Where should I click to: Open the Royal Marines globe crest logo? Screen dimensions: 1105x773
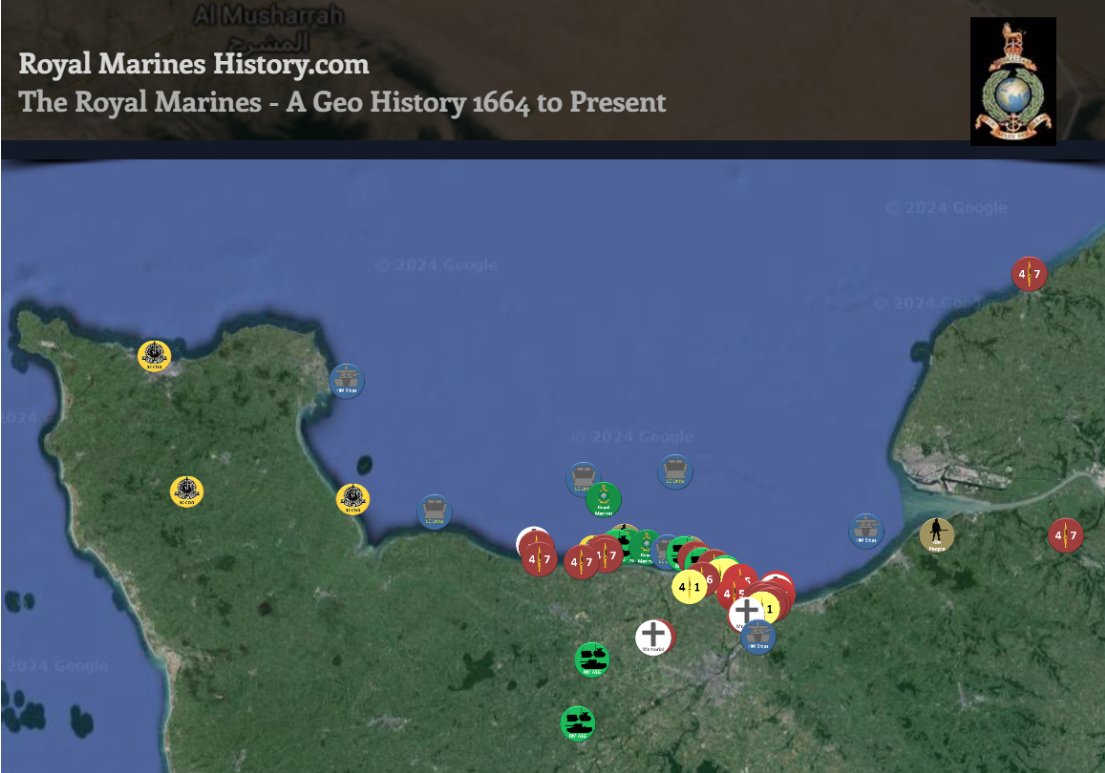click(x=1013, y=81)
